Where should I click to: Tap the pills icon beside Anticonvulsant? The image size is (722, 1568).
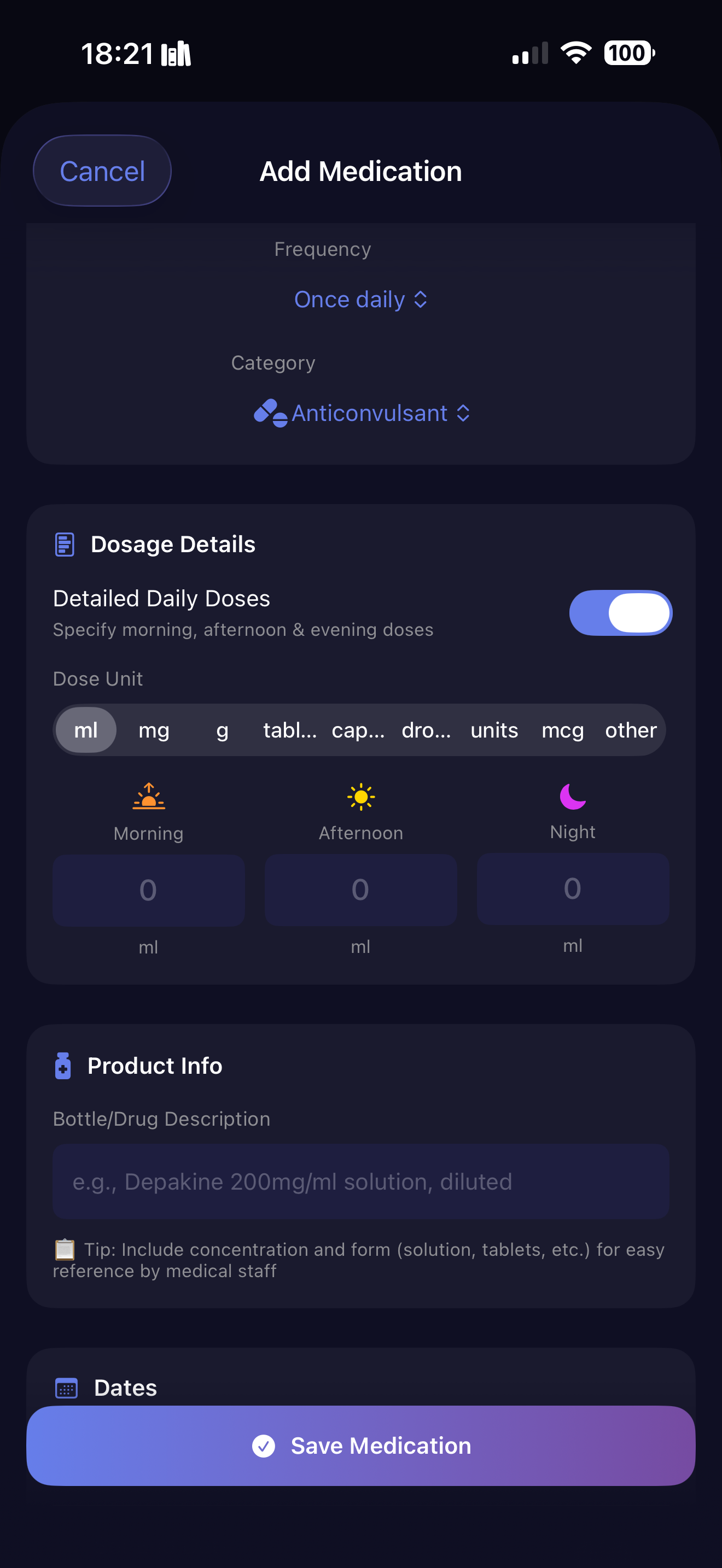click(270, 413)
